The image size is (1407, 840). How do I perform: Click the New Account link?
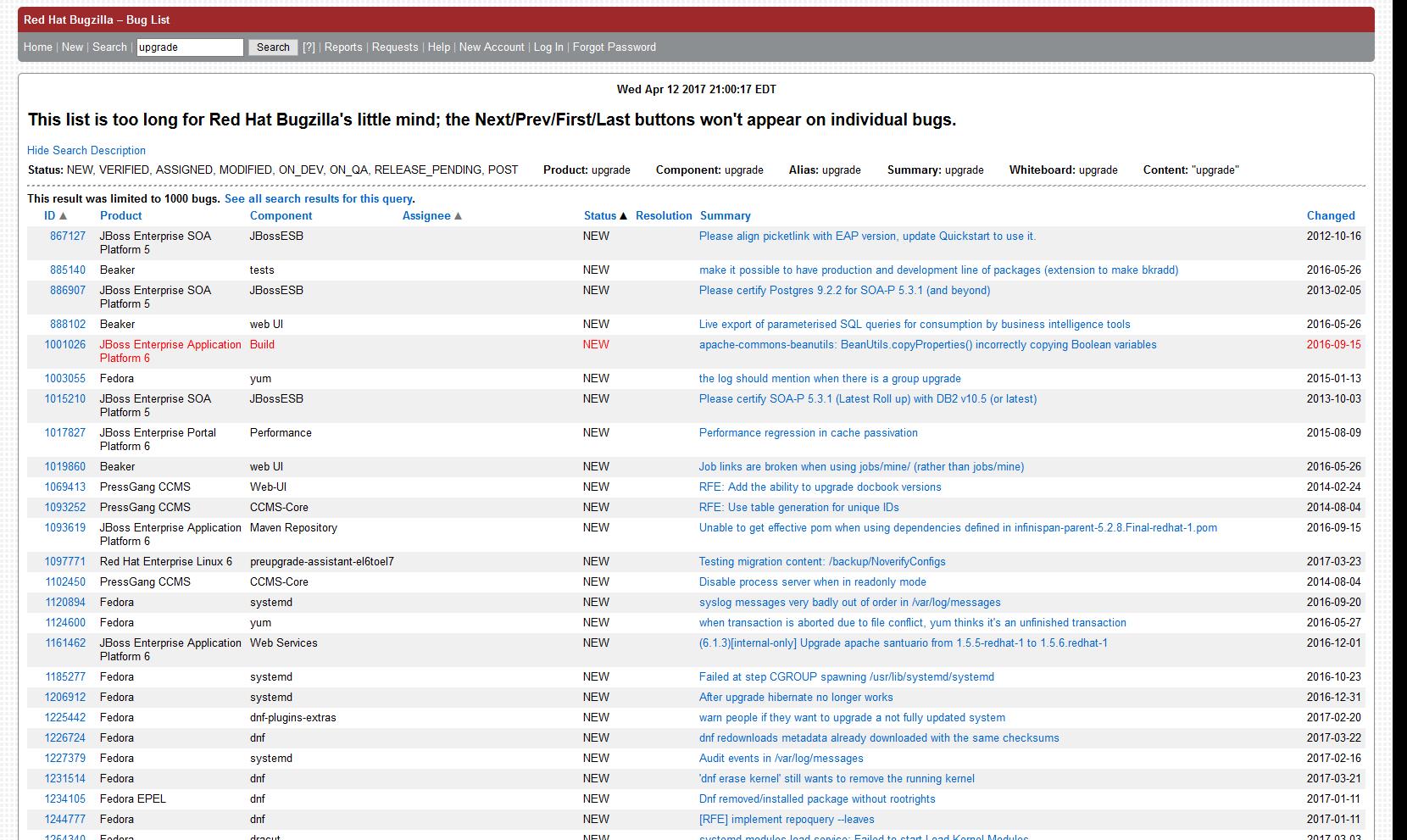492,47
